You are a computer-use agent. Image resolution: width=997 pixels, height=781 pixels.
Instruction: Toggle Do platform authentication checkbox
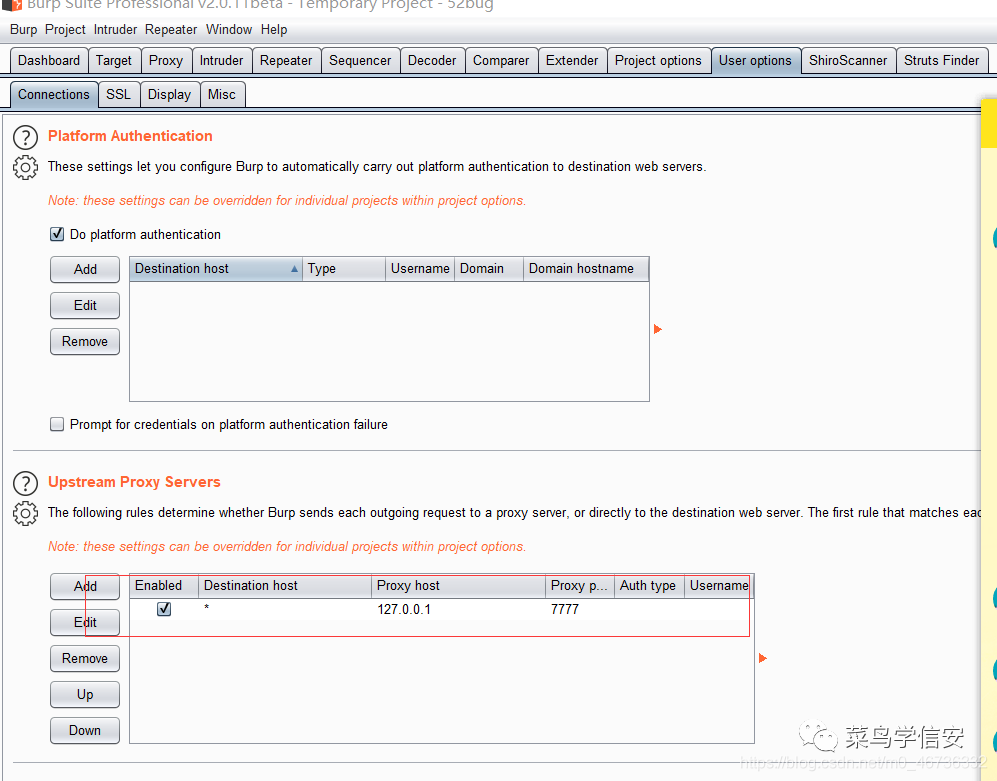tap(57, 234)
